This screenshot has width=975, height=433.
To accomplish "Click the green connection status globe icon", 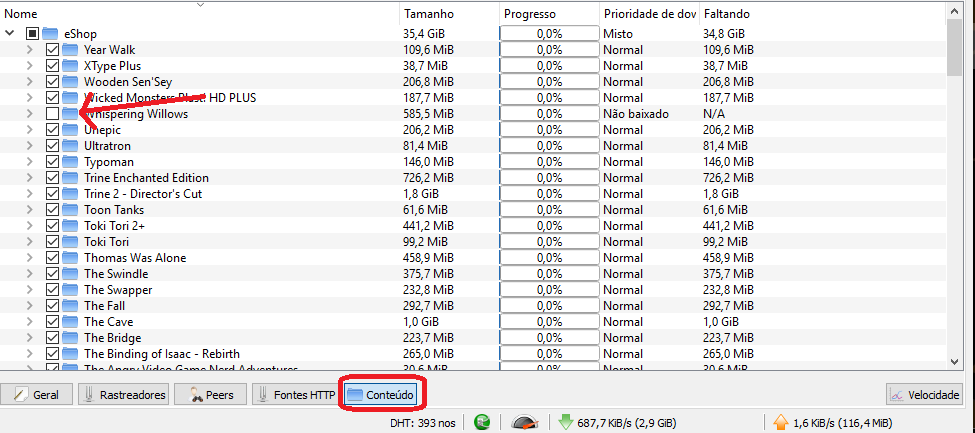I will tap(482, 423).
